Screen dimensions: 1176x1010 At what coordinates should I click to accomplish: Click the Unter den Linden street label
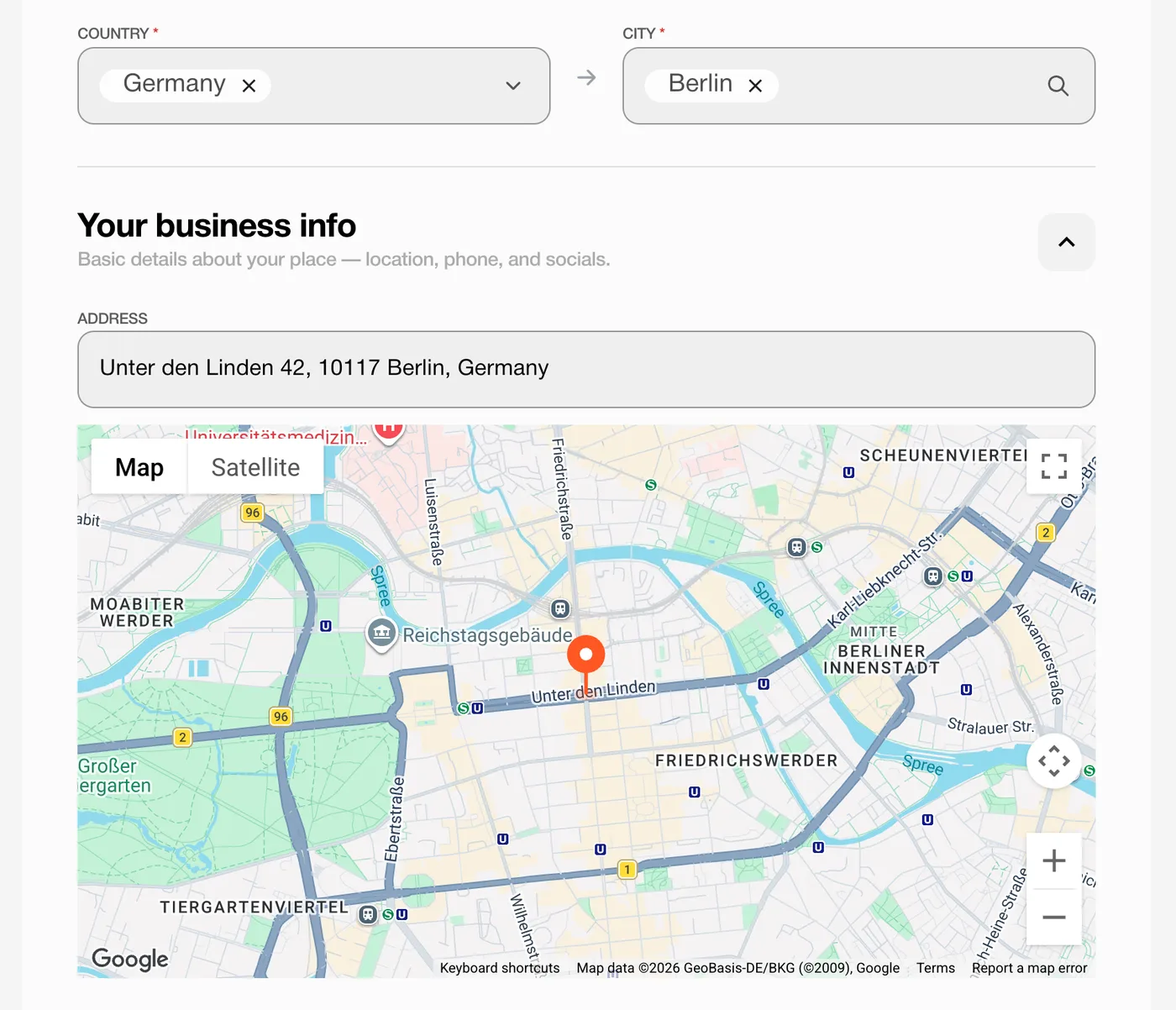[x=594, y=692]
